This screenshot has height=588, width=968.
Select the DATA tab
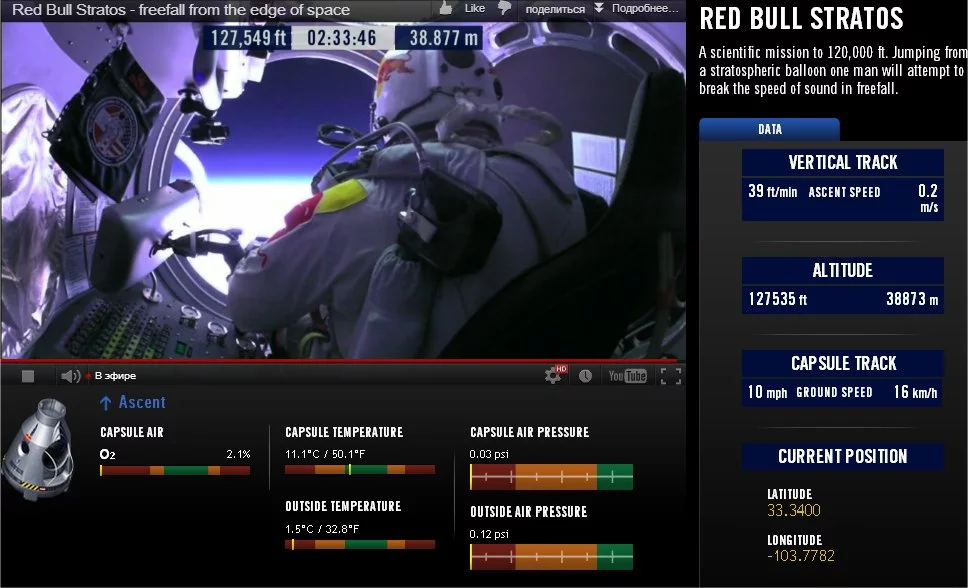[x=769, y=129]
